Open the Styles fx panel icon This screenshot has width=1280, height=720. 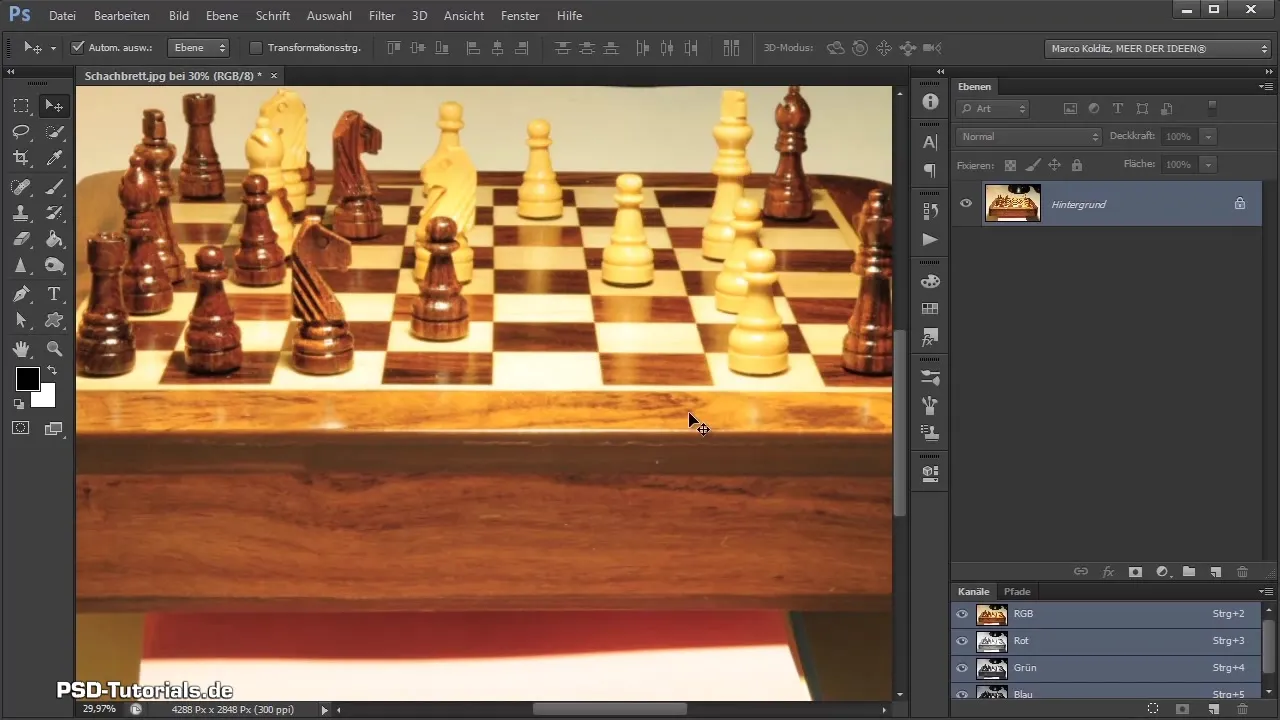coord(930,338)
